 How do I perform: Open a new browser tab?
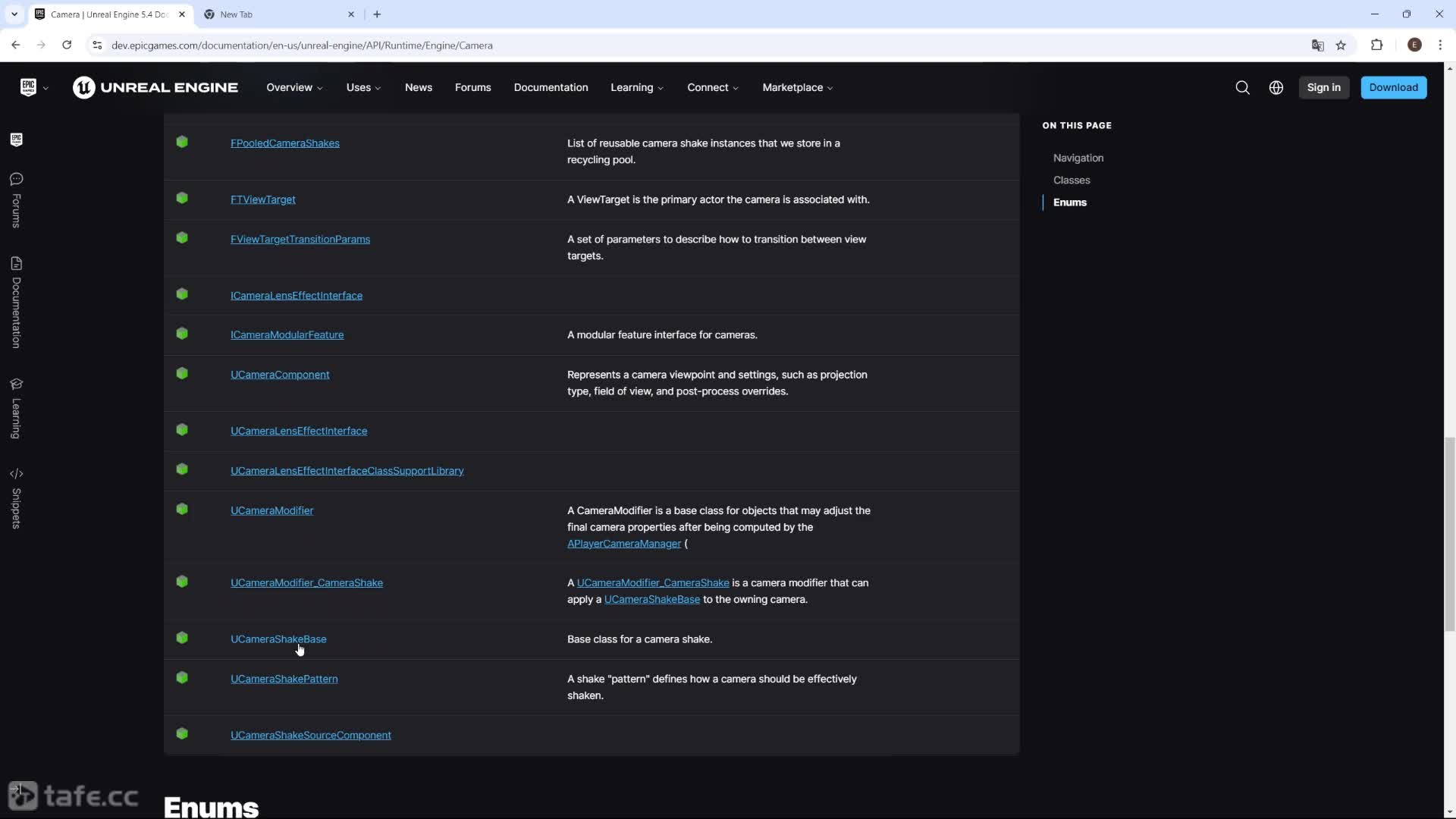click(x=377, y=14)
